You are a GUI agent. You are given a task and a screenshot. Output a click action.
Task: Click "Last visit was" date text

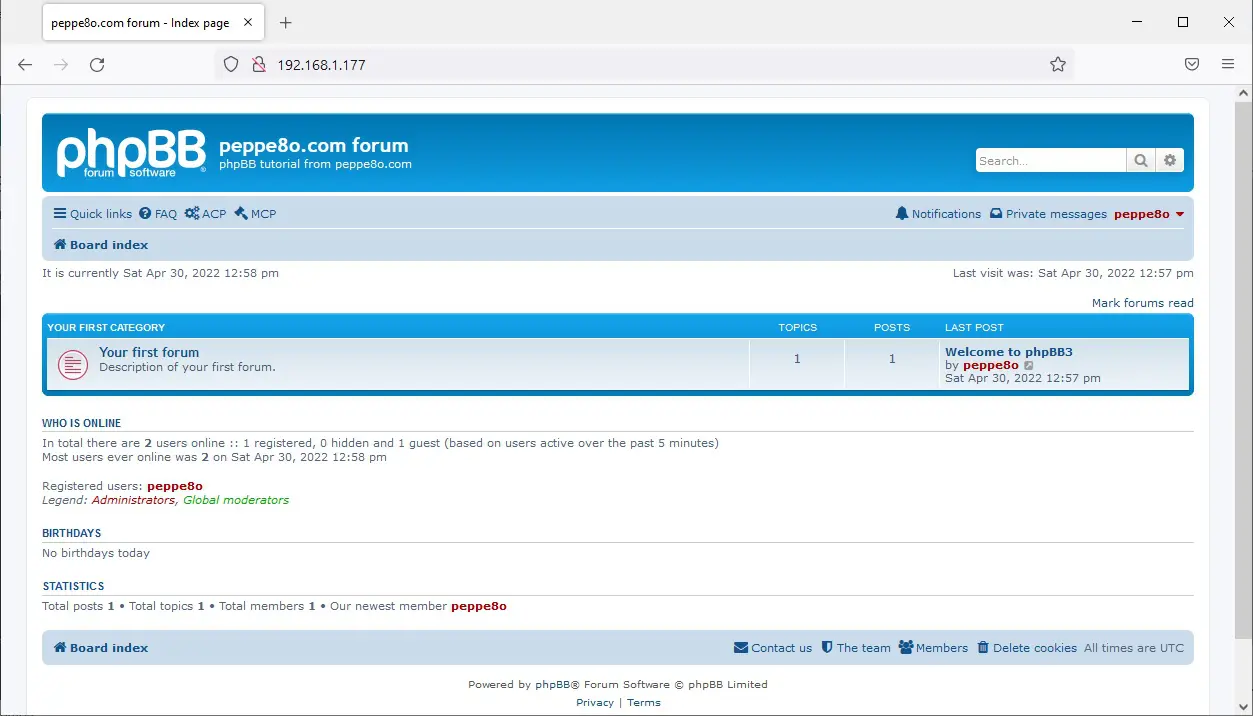(1073, 273)
